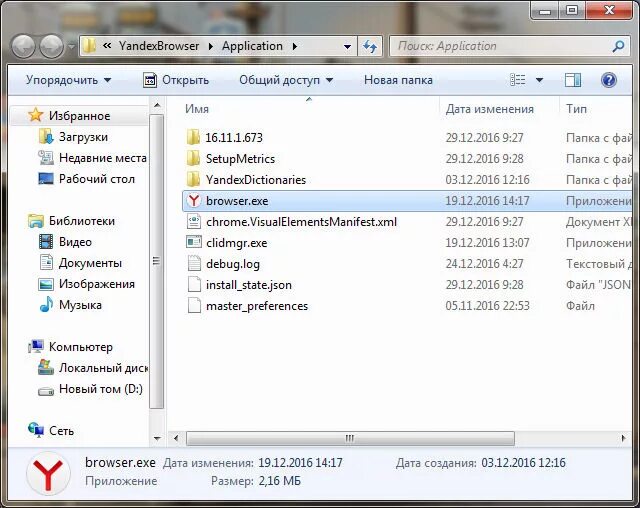
Task: Click Новая папка button
Action: 398,80
